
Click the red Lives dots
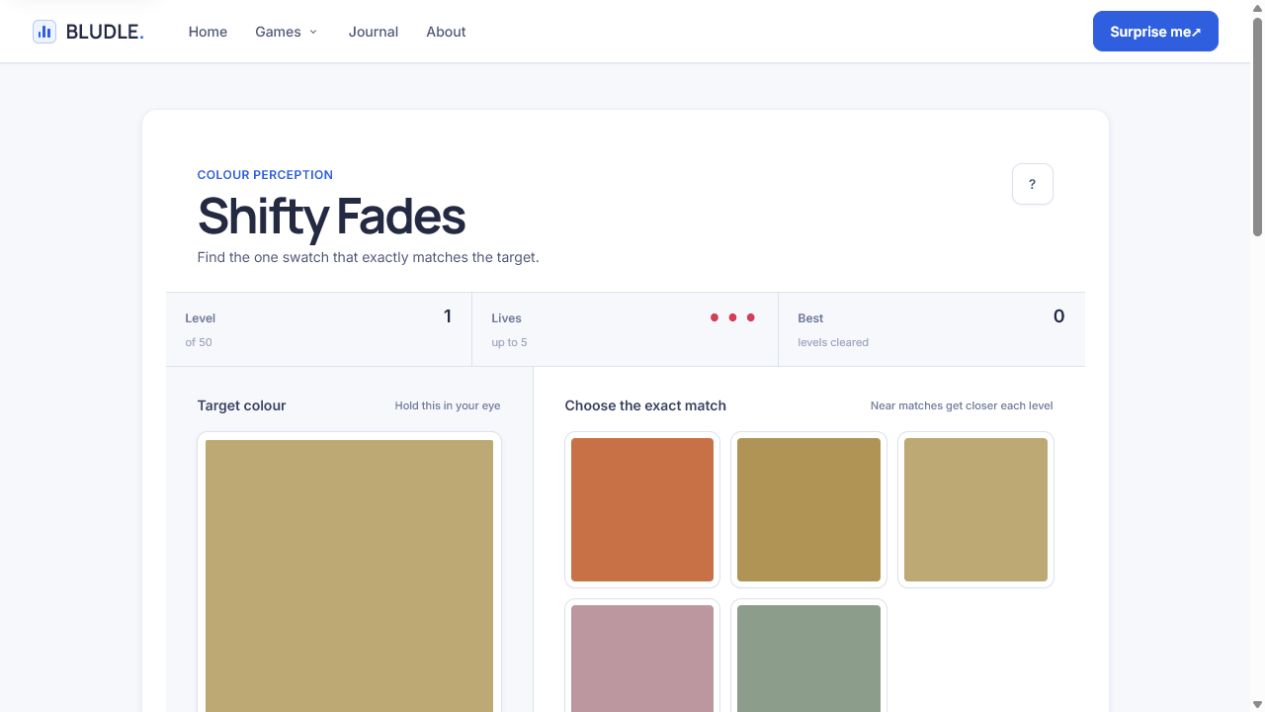pos(732,317)
